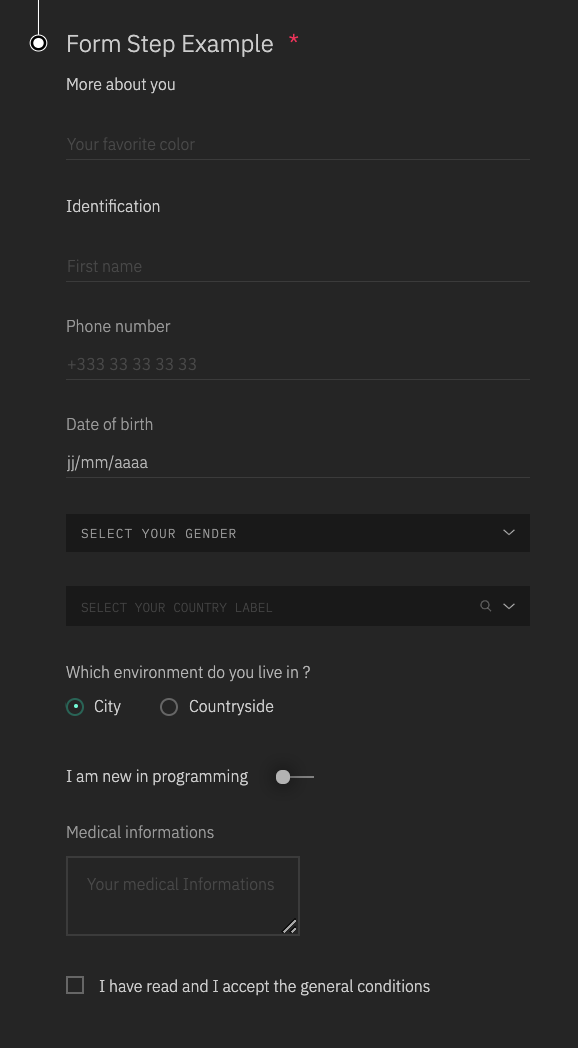Click the search icon in country selector

tap(486, 606)
